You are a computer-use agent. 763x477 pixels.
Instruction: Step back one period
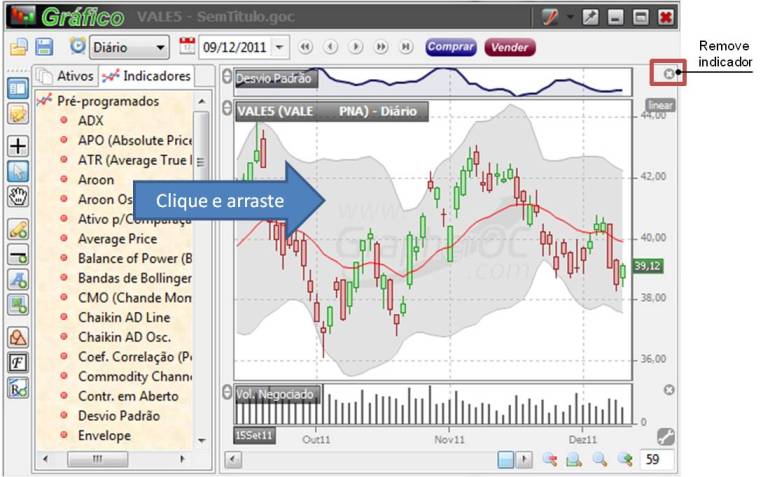pyautogui.click(x=330, y=47)
